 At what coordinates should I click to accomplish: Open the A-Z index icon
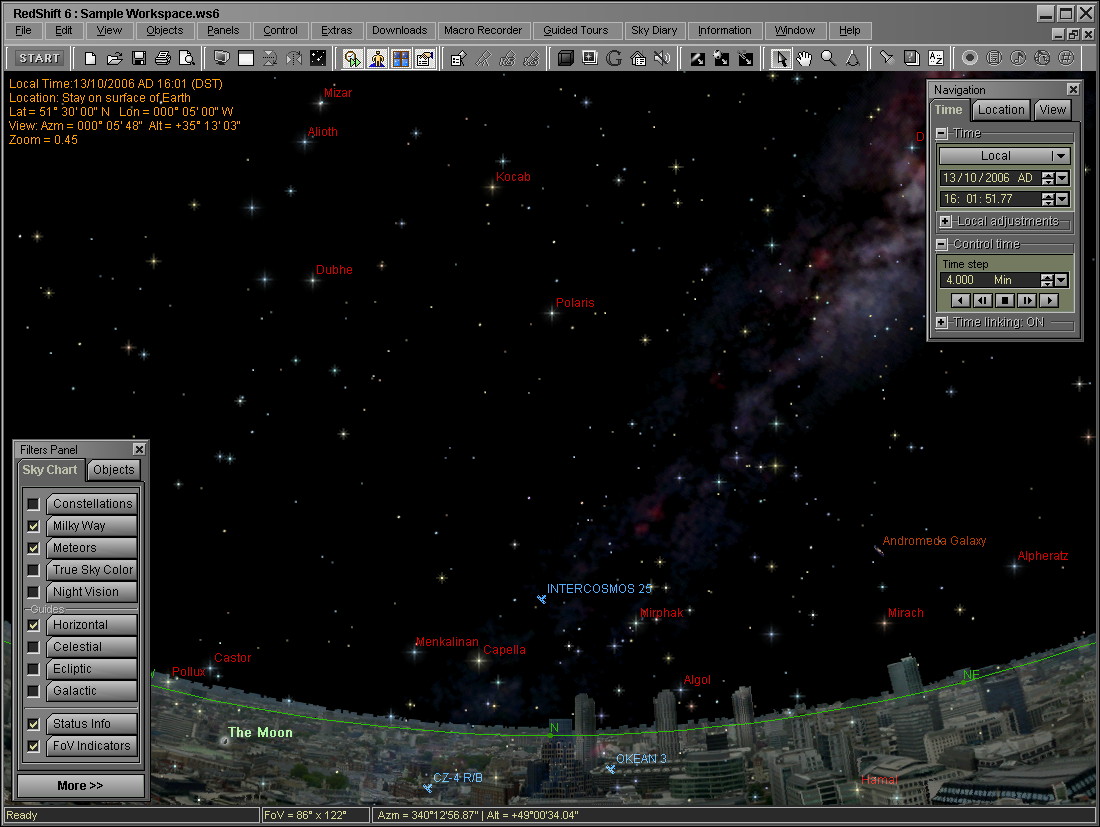[936, 59]
